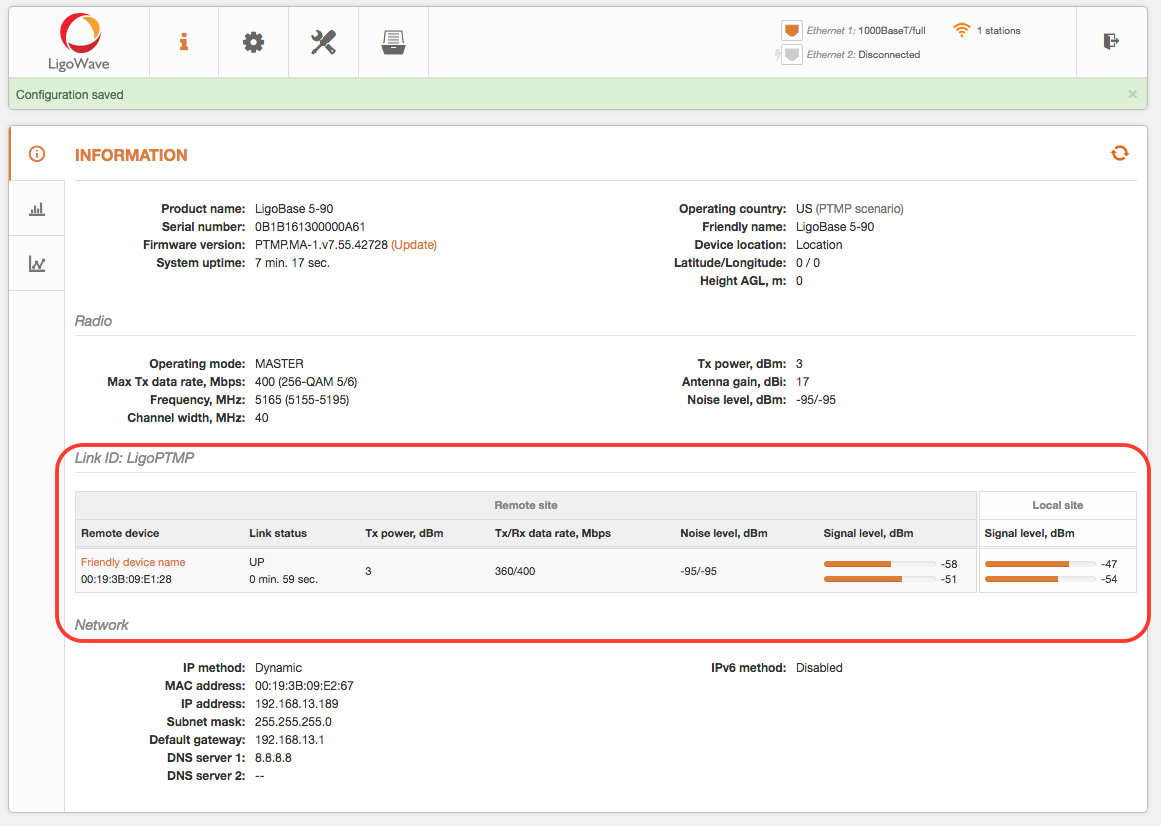Click the logout icon at top right
Image resolution: width=1161 pixels, height=826 pixels.
tap(1112, 42)
